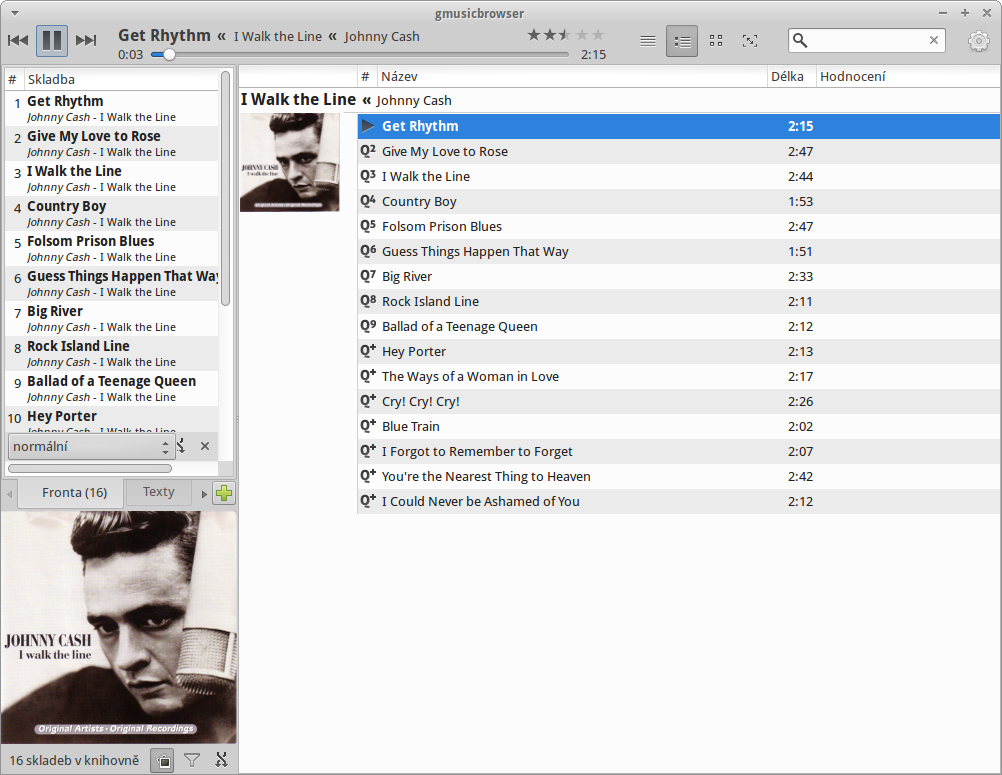
Task: Click the shuffle icon in the status bar
Action: [x=221, y=760]
